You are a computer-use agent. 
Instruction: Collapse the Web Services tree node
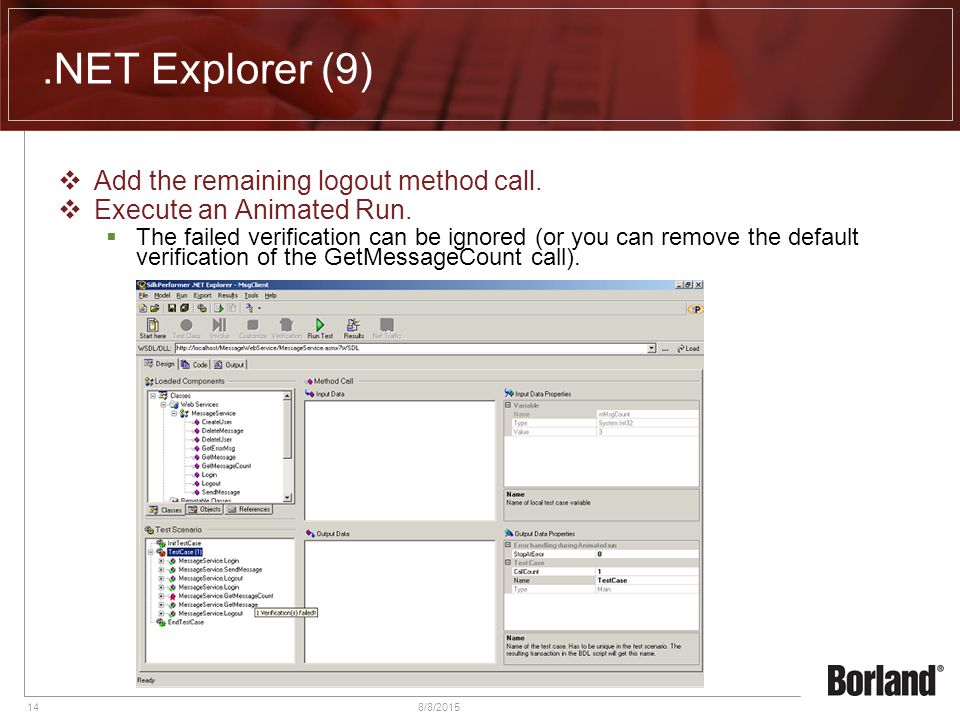pyautogui.click(x=163, y=405)
